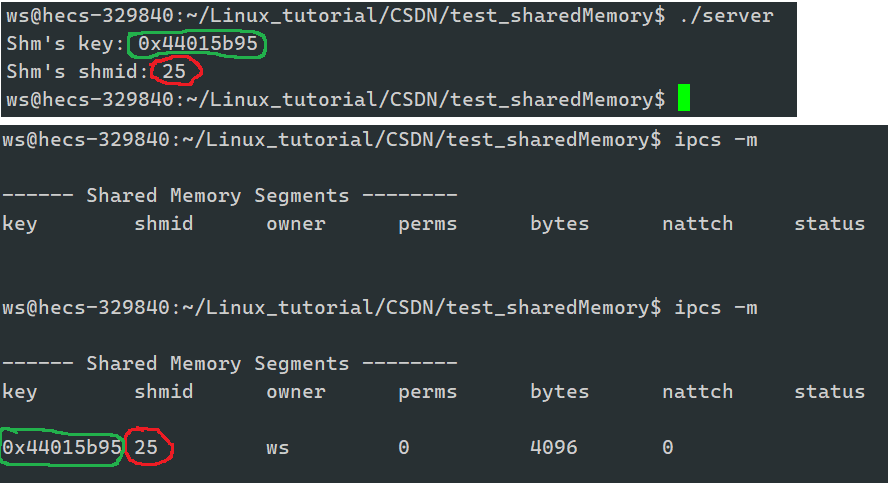
Task: Click the 'perms' column header in second table
Action: 428,393
